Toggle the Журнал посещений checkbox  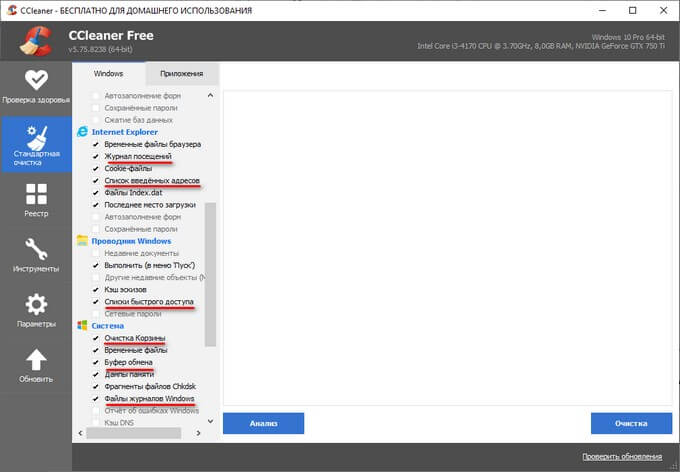coord(96,156)
